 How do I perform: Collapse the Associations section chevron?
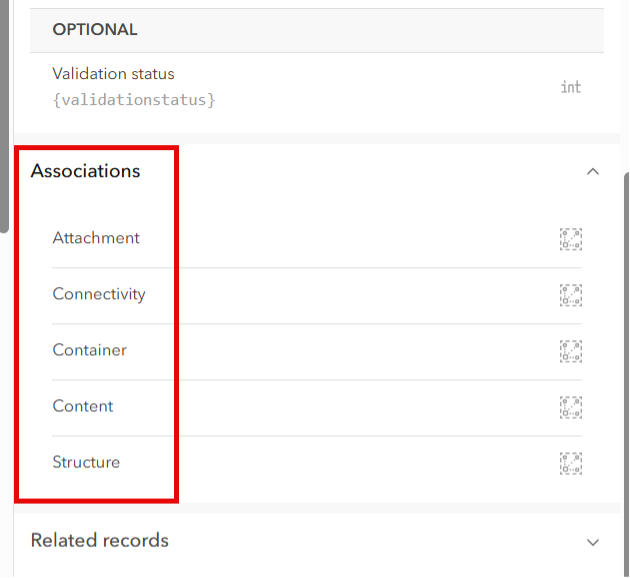click(x=593, y=171)
